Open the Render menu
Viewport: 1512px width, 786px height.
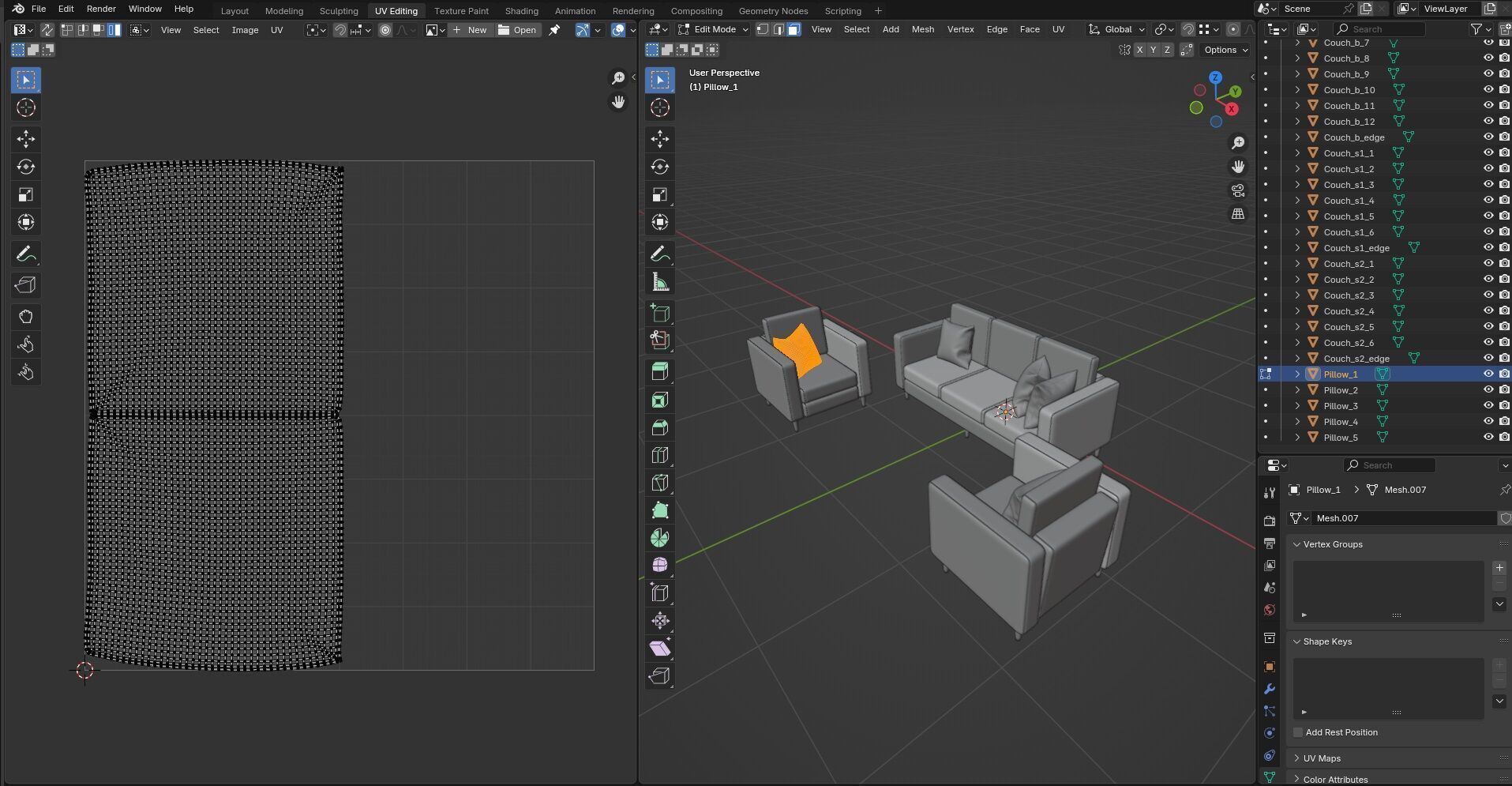tap(101, 9)
